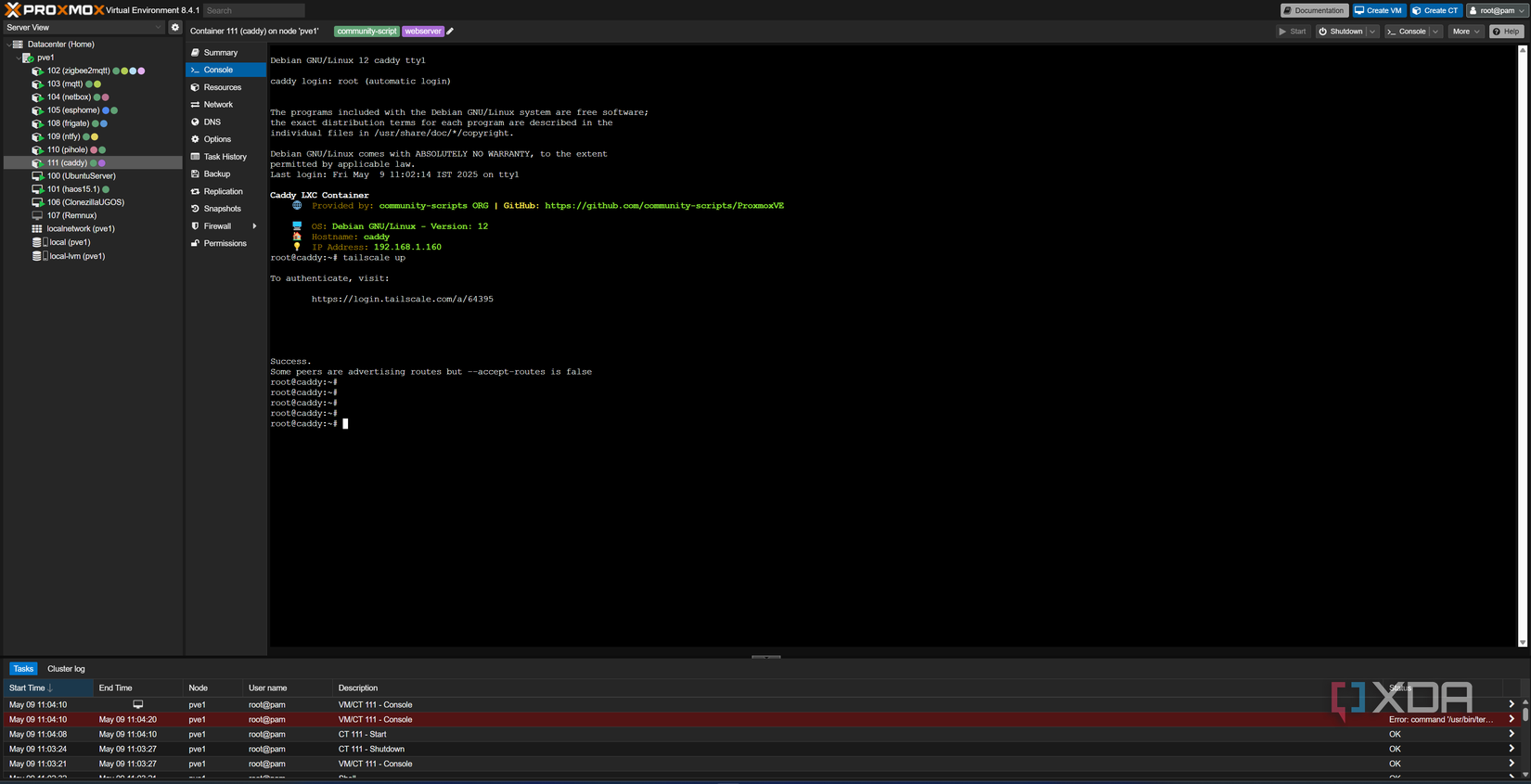Viewport: 1531px width, 784px height.
Task: Open the Shutdown options dropdown arrow
Action: coord(1372,32)
